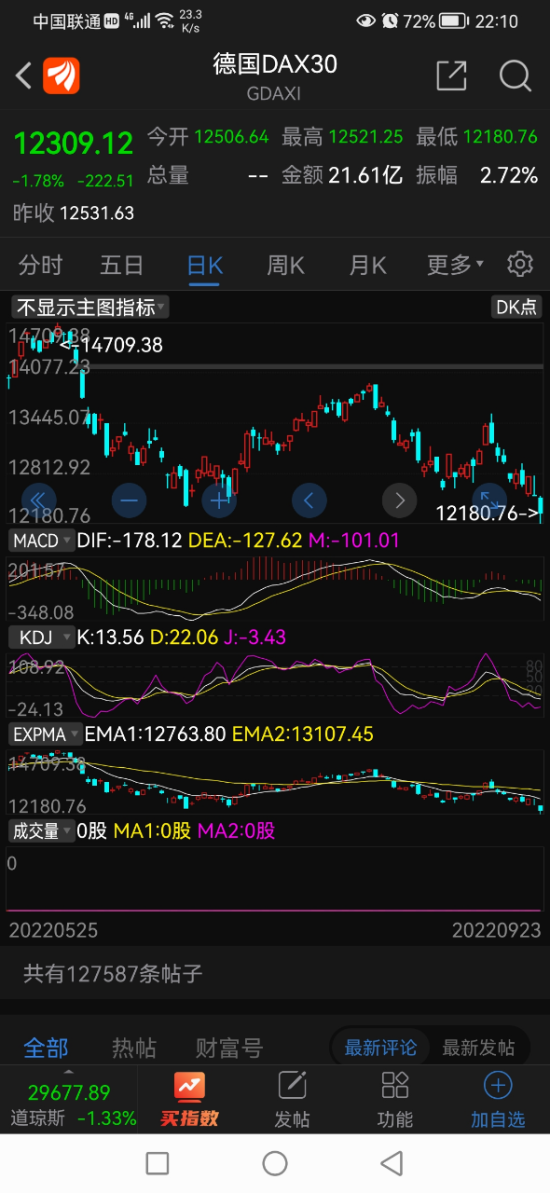Select the 日K tab
Viewport: 550px width, 1193px height.
[205, 265]
